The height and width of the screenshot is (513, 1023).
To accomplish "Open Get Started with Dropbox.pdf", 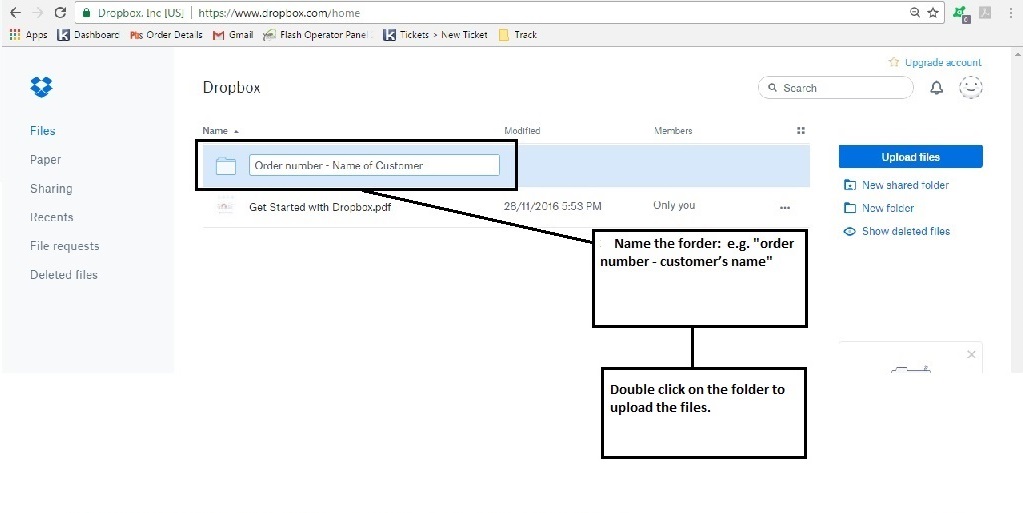I will tap(320, 207).
